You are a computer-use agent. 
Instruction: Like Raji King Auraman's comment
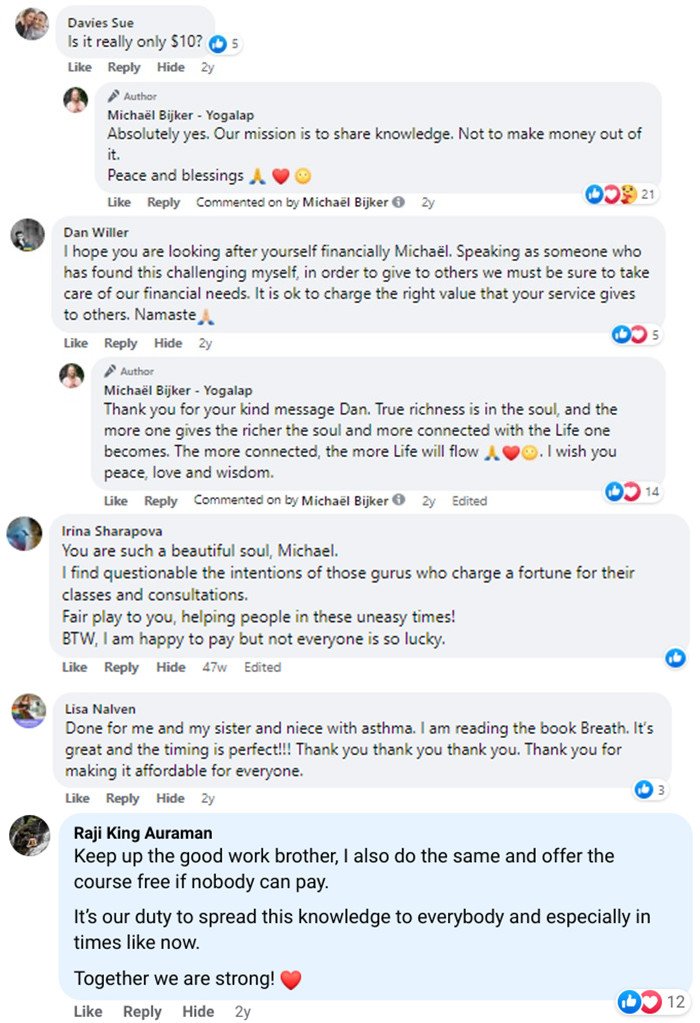tap(88, 1011)
